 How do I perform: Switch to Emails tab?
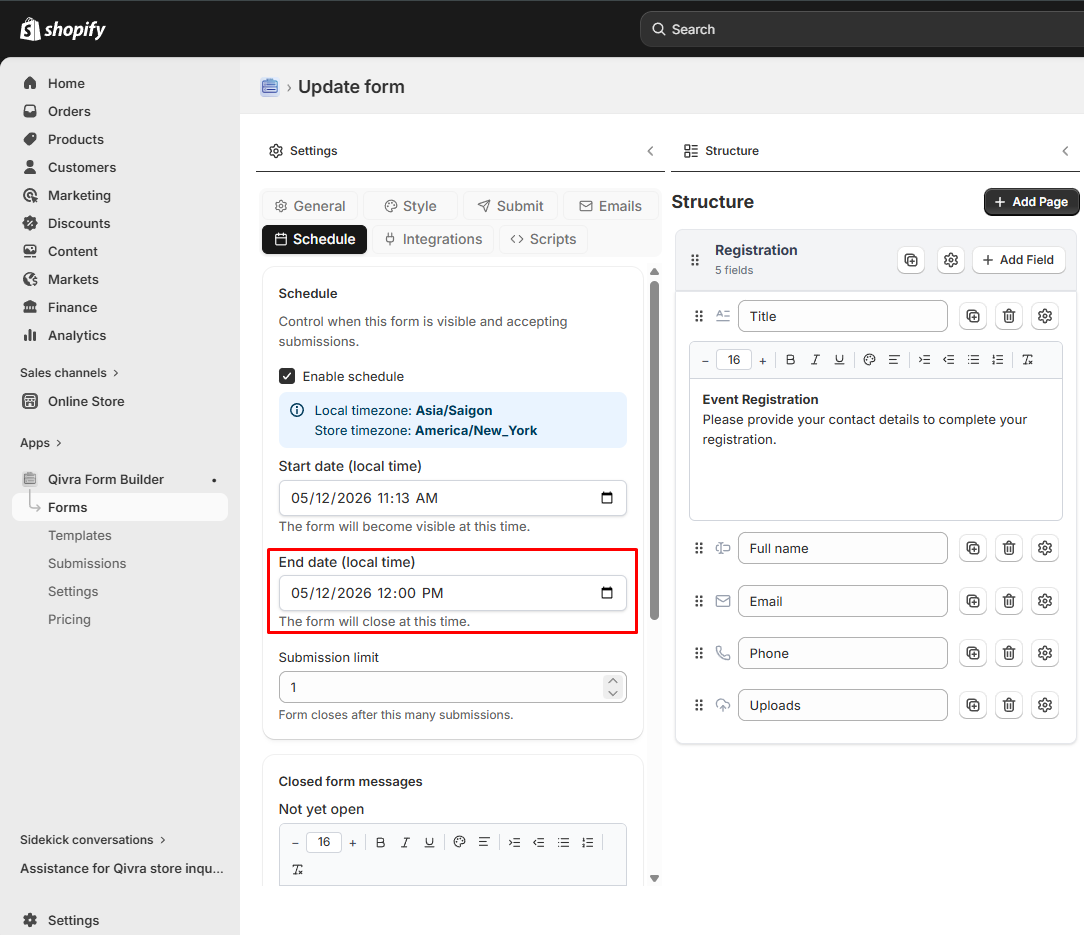(x=610, y=206)
